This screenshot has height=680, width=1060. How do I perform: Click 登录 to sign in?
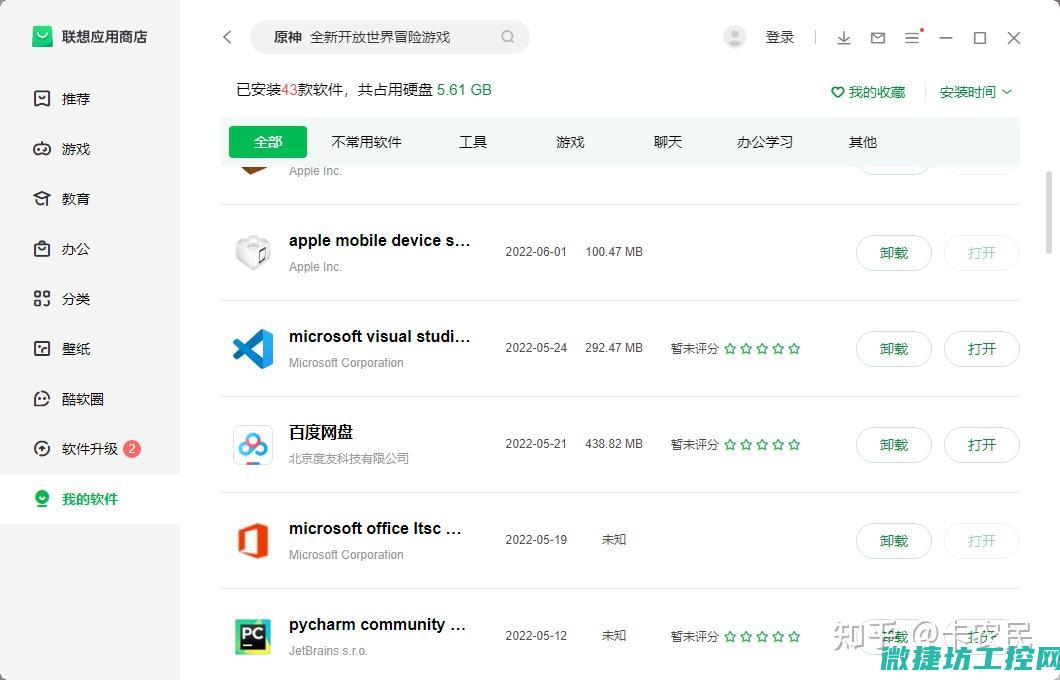pos(779,37)
